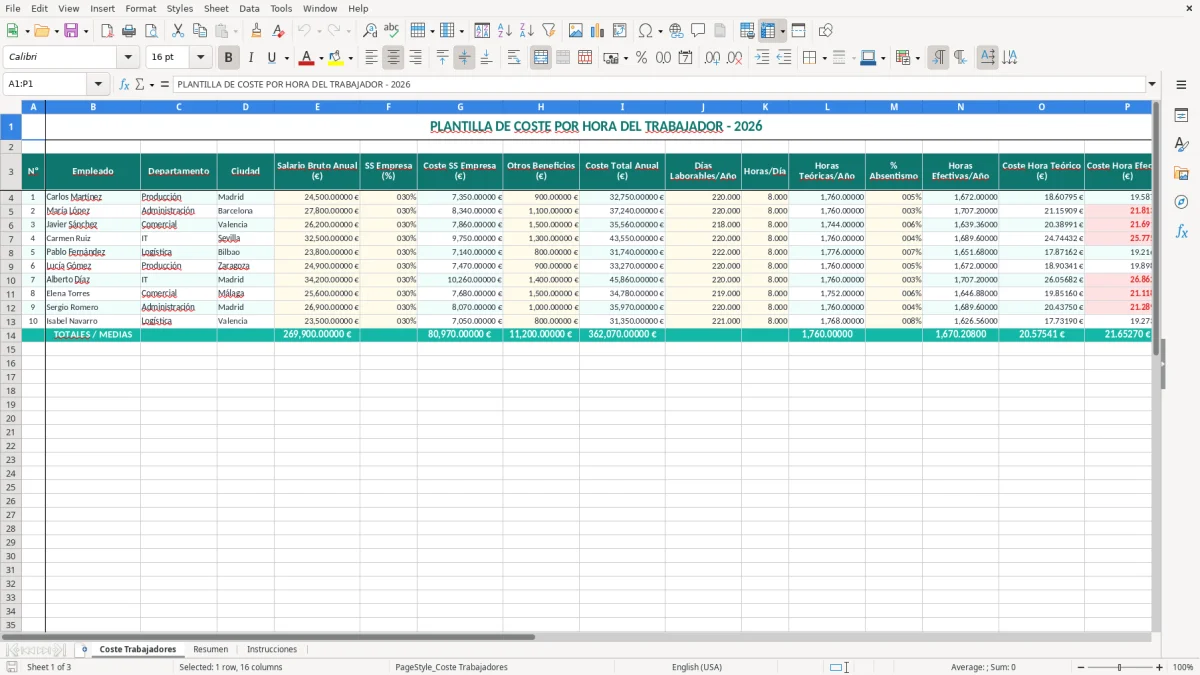Toggle Merge and Center Cells
This screenshot has height=675, width=1200.
click(x=541, y=58)
